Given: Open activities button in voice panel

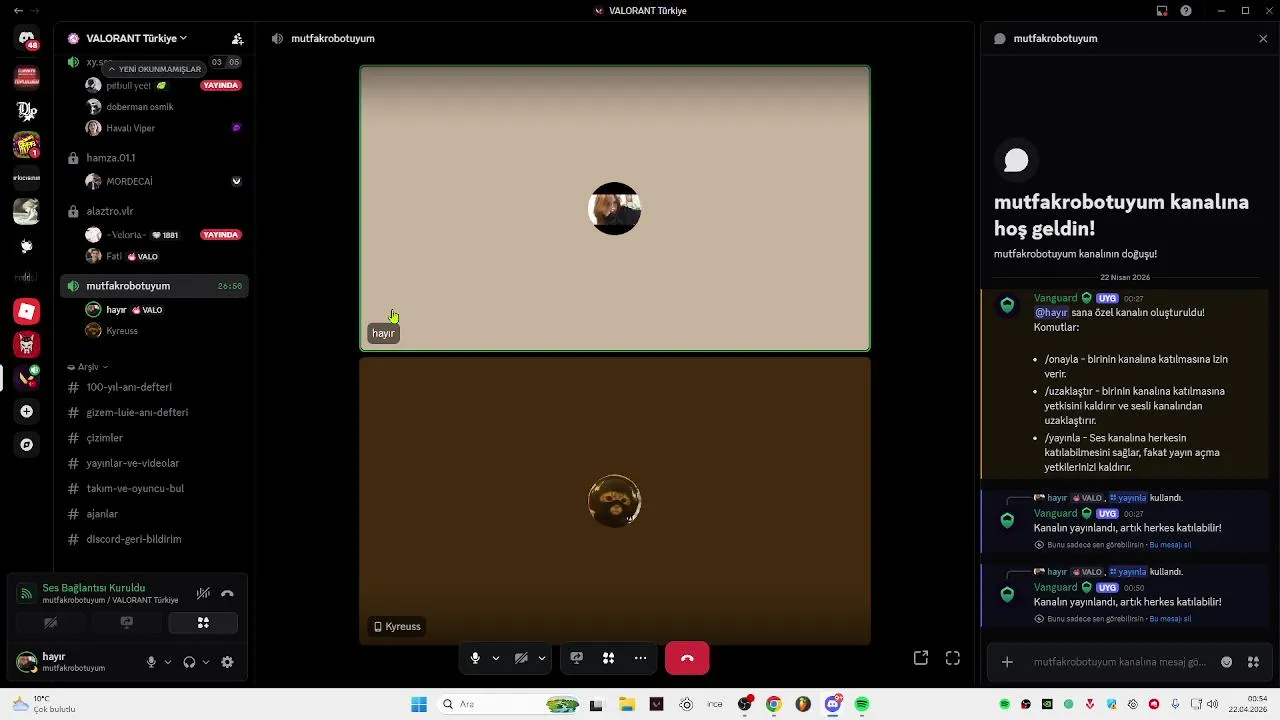Looking at the screenshot, I should (x=203, y=623).
